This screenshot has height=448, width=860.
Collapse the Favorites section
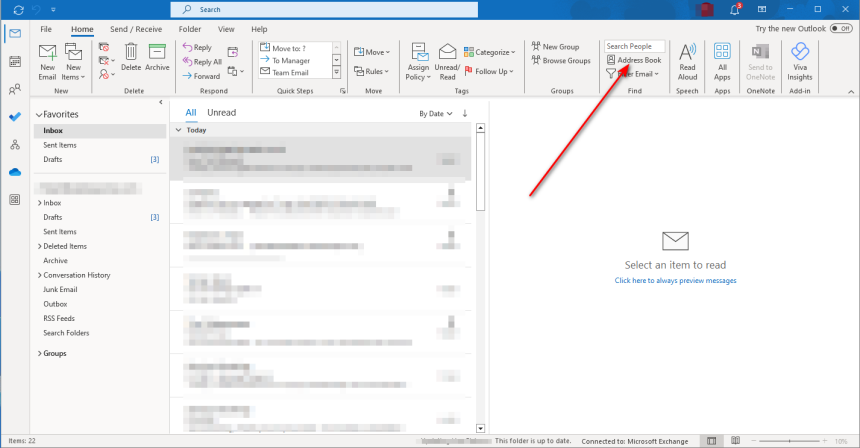(37, 115)
